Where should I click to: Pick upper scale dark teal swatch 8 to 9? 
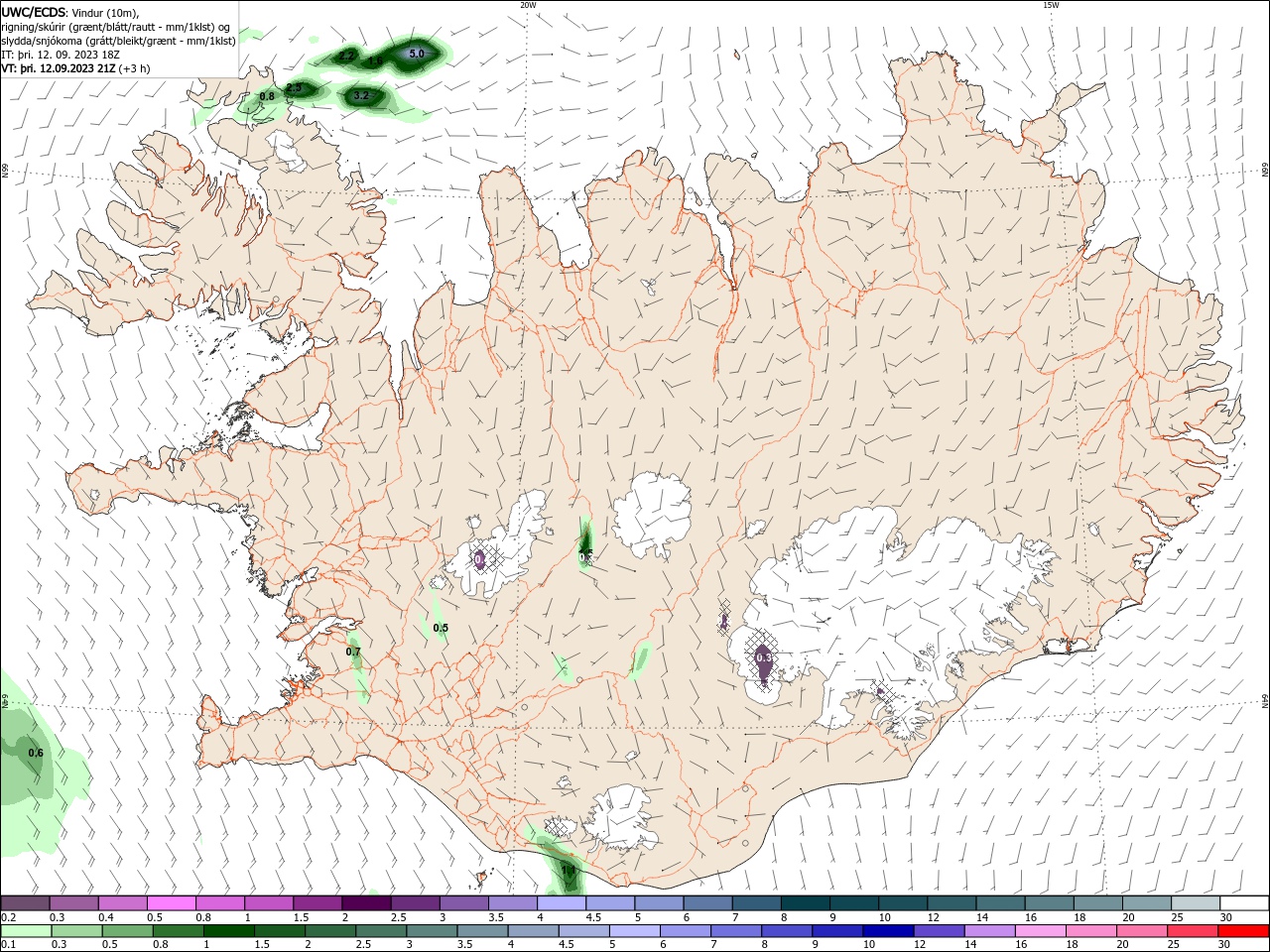pos(806,903)
